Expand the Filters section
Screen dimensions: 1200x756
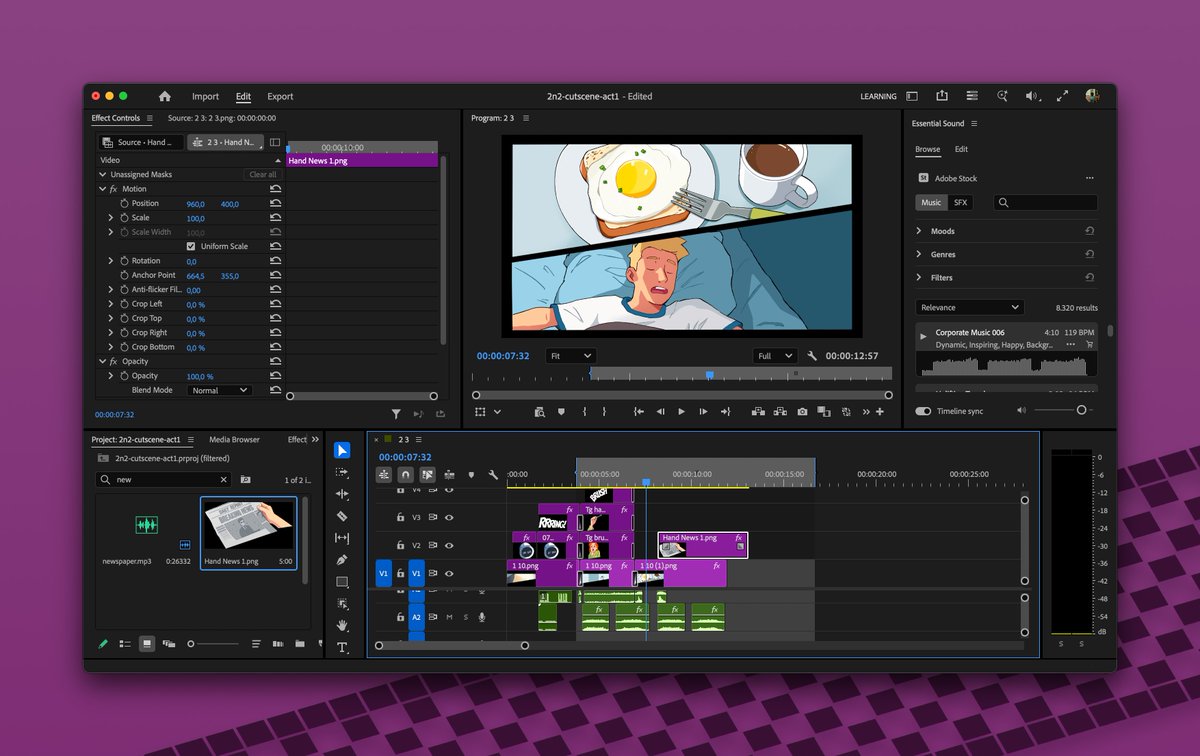919,277
